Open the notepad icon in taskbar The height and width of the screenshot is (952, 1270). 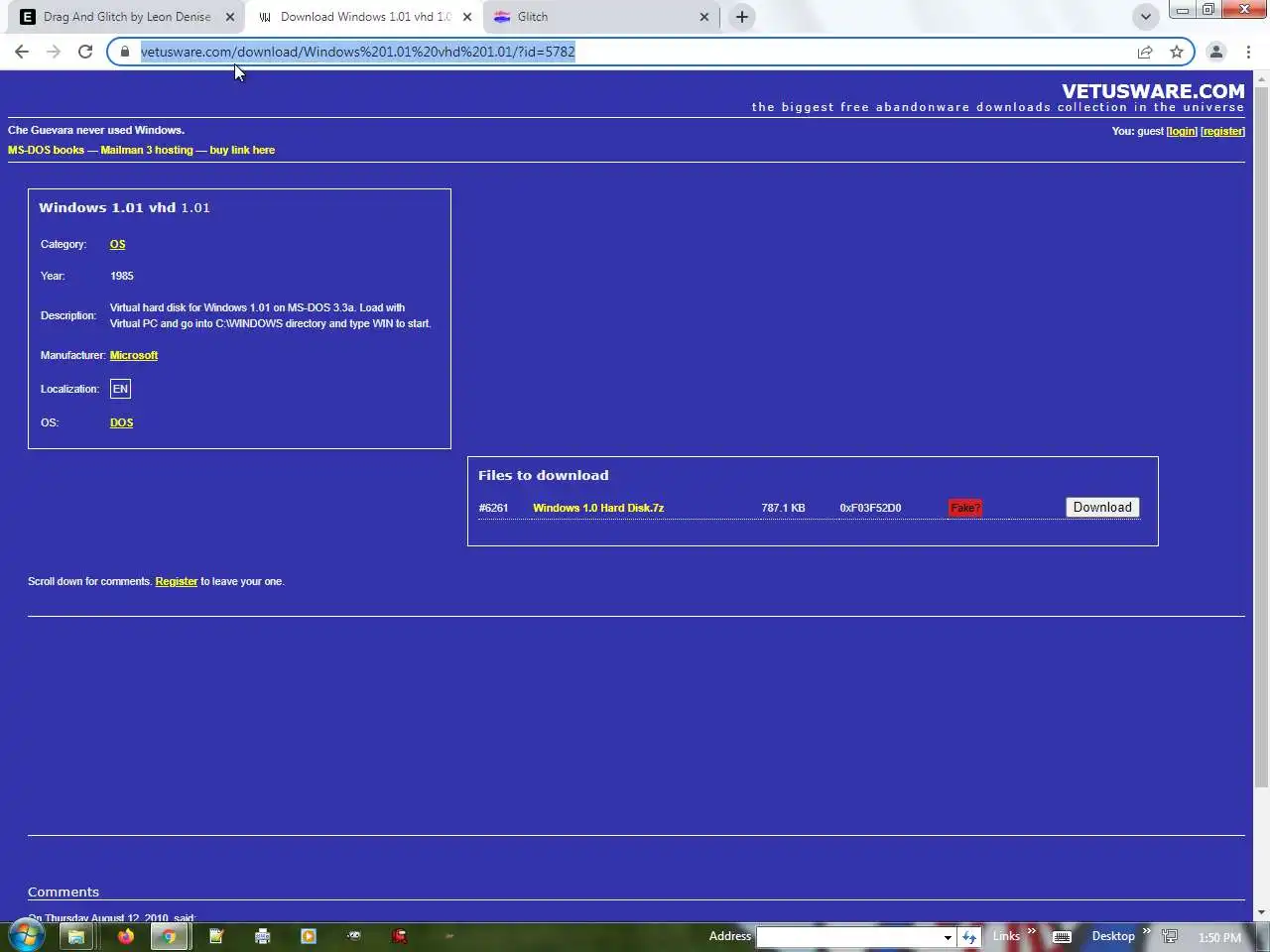pos(216,936)
